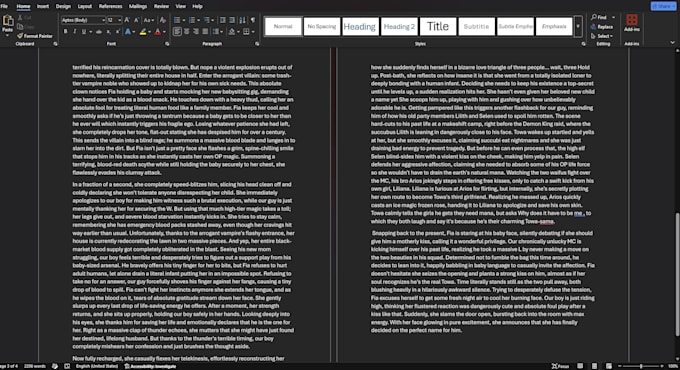Apply the Normal style
The image size is (680, 370).
[x=283, y=26]
